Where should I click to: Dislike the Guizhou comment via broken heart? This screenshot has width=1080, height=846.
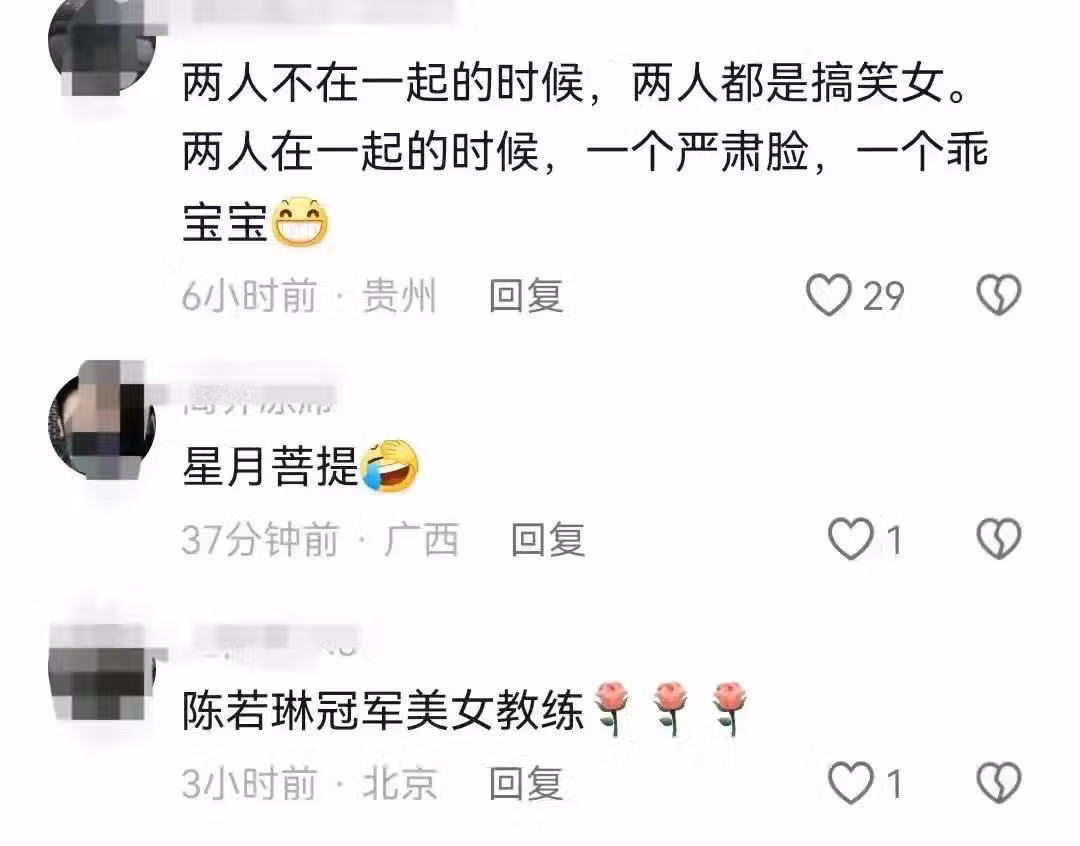[999, 296]
